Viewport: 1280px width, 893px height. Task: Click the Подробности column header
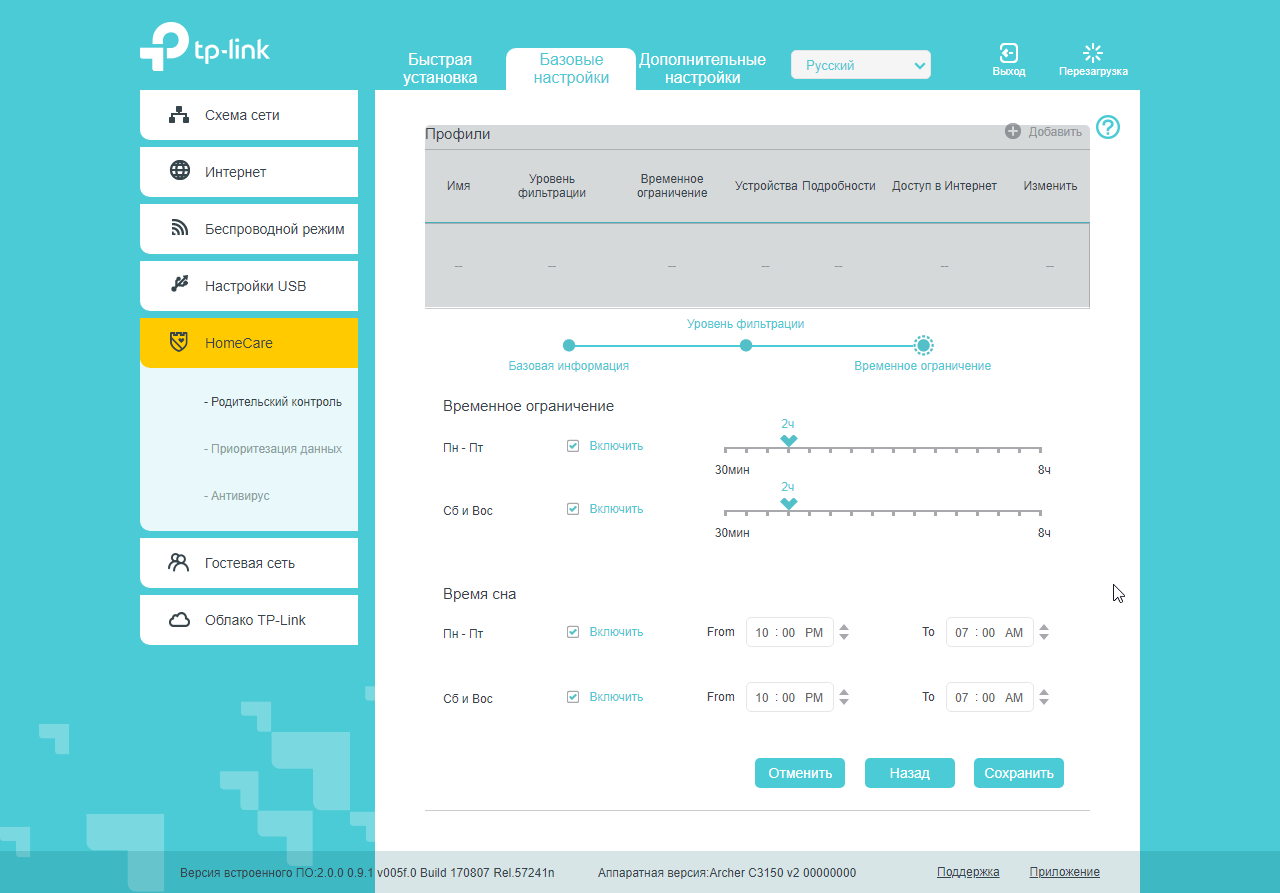[839, 186]
